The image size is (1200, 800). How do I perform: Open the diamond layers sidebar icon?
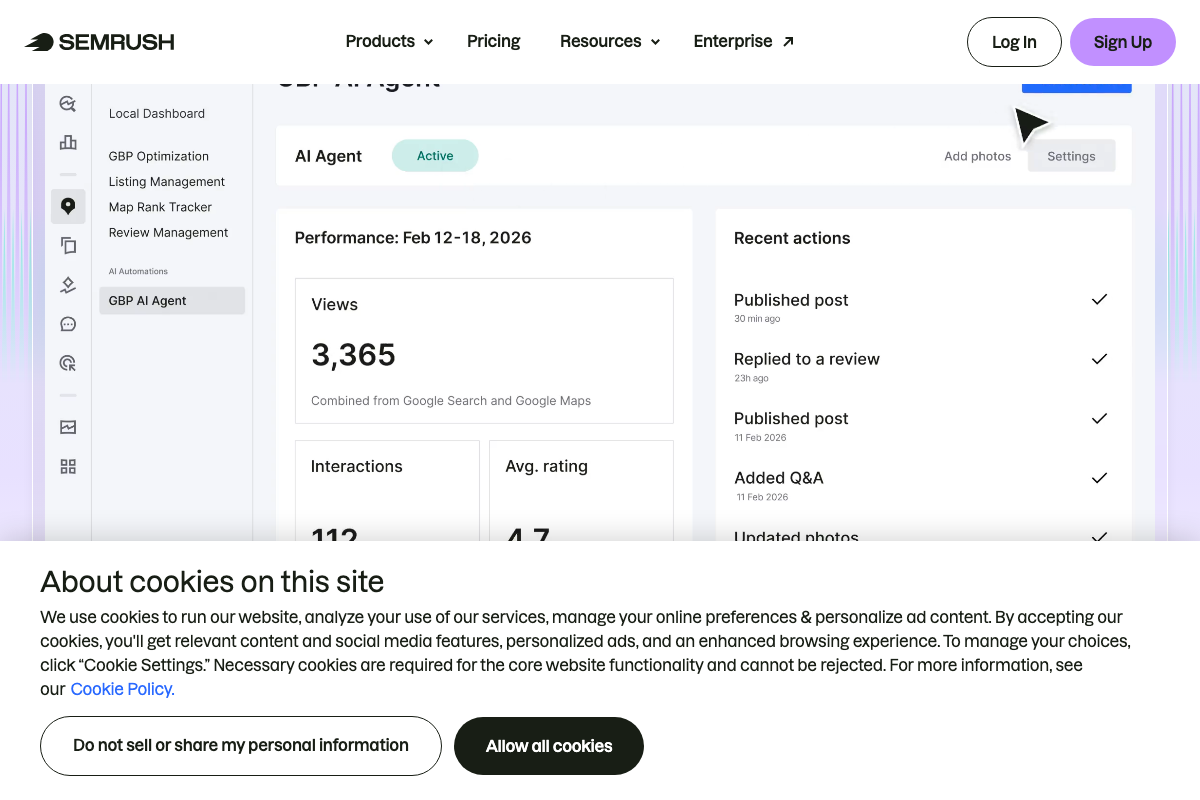point(68,285)
